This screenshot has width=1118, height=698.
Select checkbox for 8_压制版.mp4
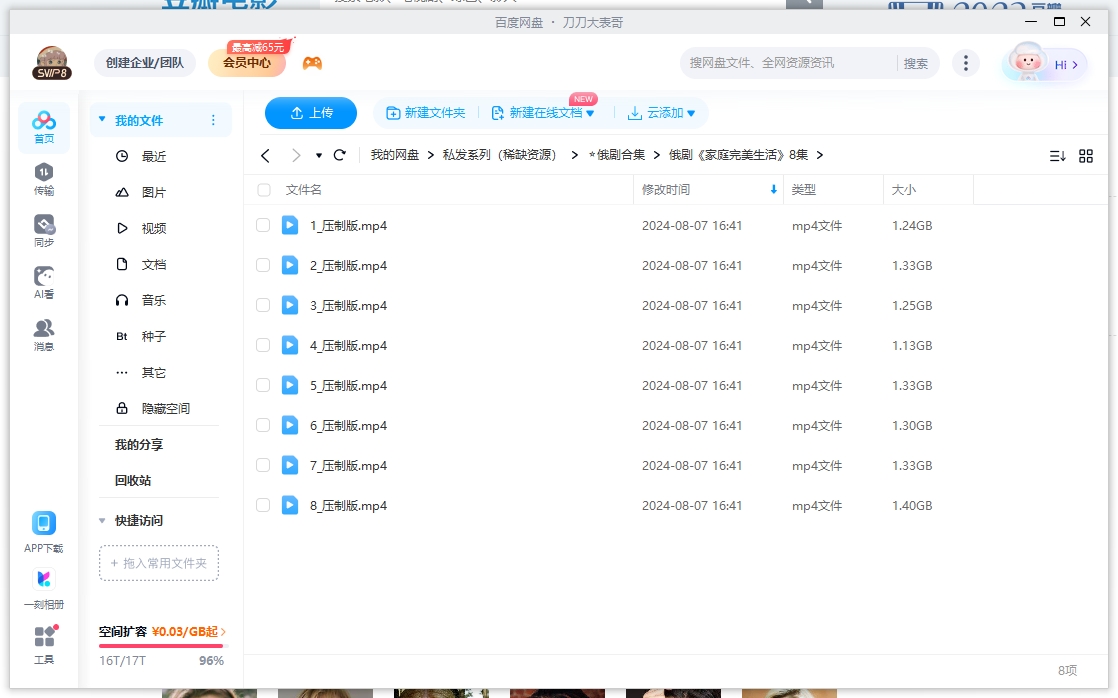coord(263,505)
